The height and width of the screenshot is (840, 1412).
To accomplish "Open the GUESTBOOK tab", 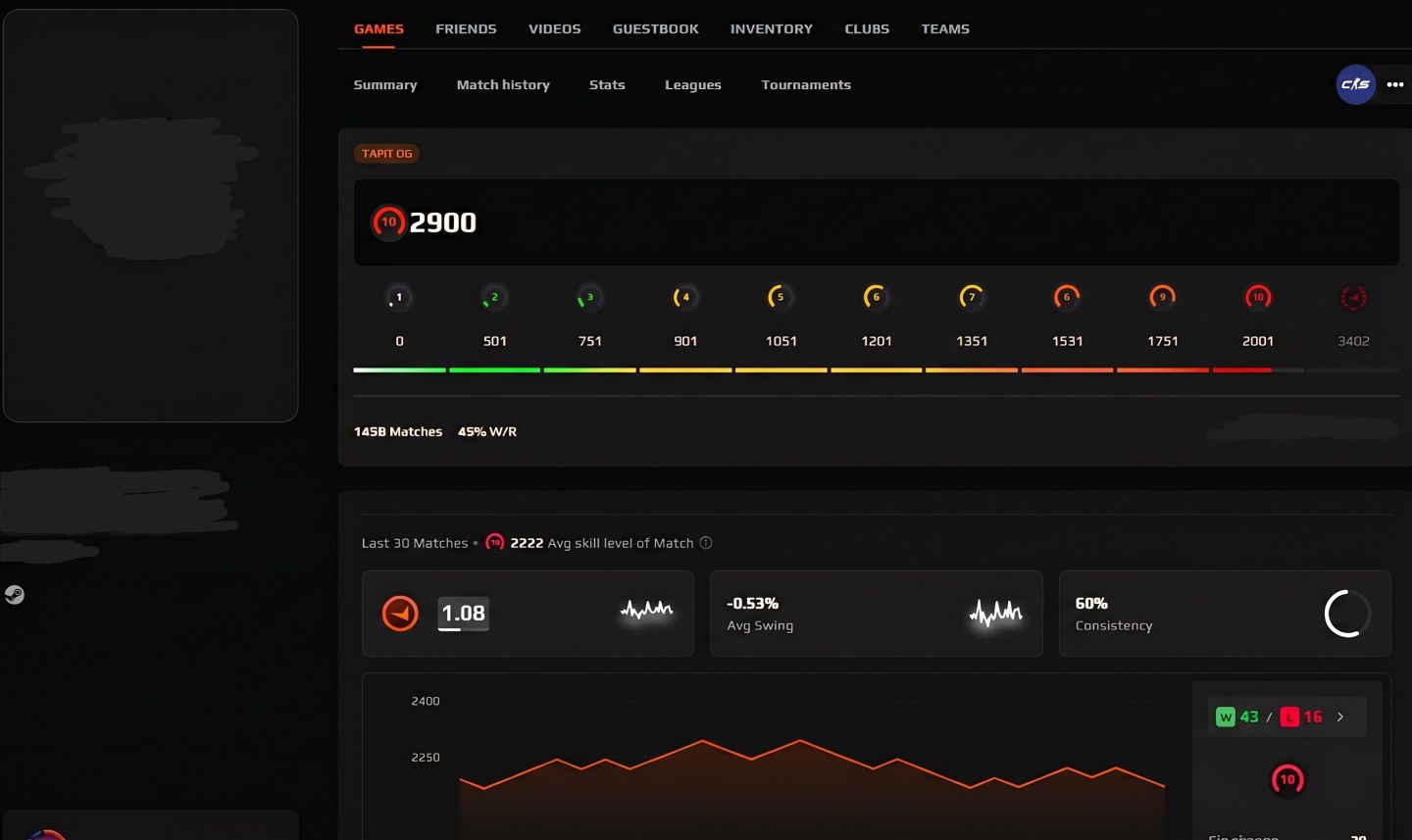I will 656,29.
